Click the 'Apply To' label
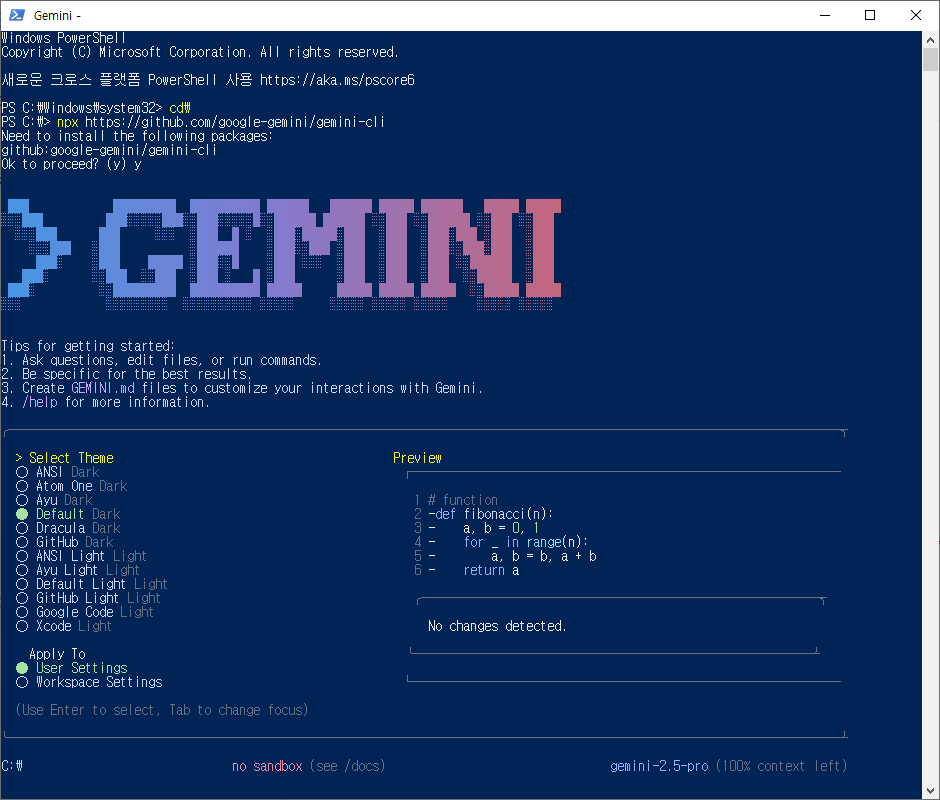 coord(57,654)
